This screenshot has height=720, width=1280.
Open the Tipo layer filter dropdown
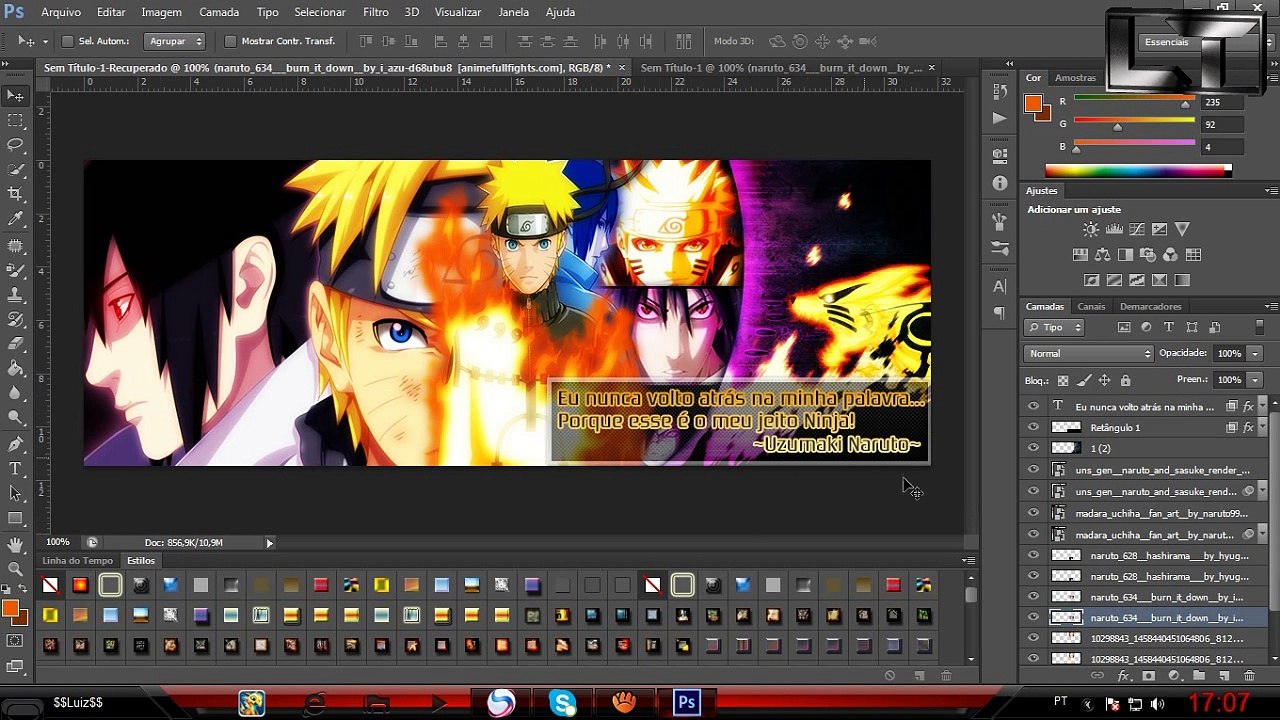tap(1054, 327)
